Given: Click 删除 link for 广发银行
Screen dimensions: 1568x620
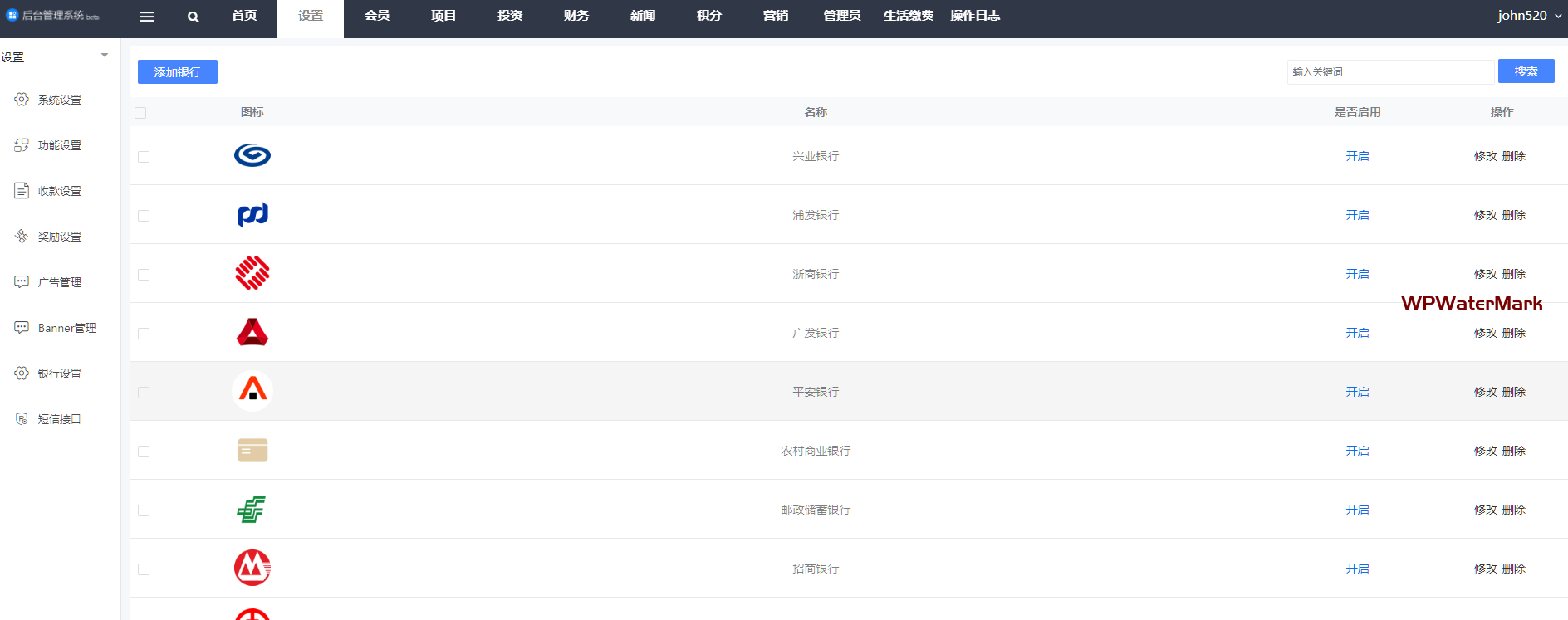Looking at the screenshot, I should (x=1514, y=333).
